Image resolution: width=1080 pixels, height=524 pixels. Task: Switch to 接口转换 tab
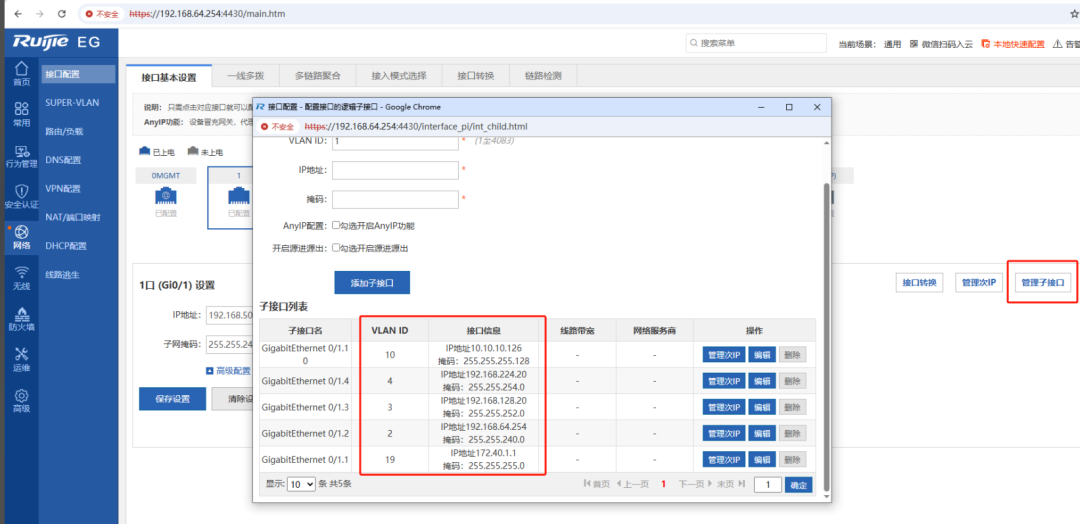pyautogui.click(x=476, y=76)
